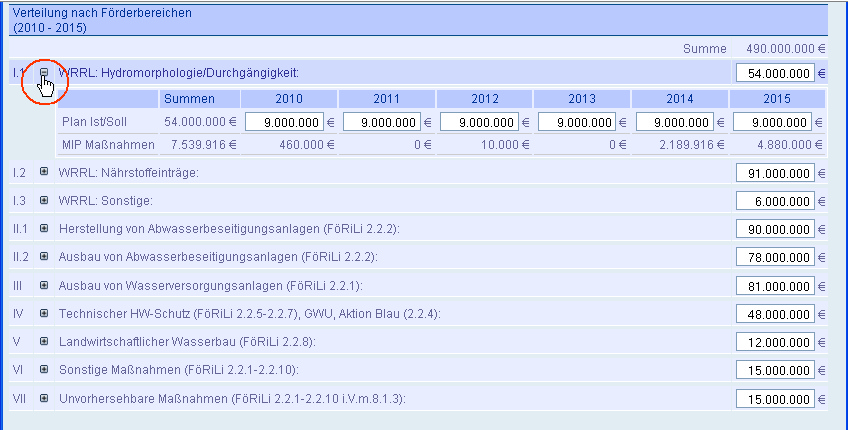Viewport: 848px width, 430px height.
Task: Expand VI Sonstige Maßnahmen row
Action: (44, 369)
